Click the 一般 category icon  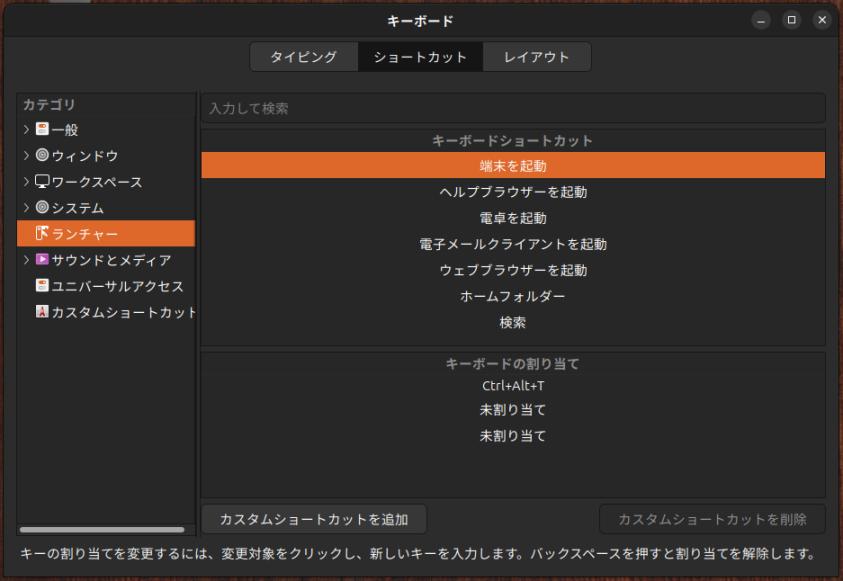coord(42,128)
